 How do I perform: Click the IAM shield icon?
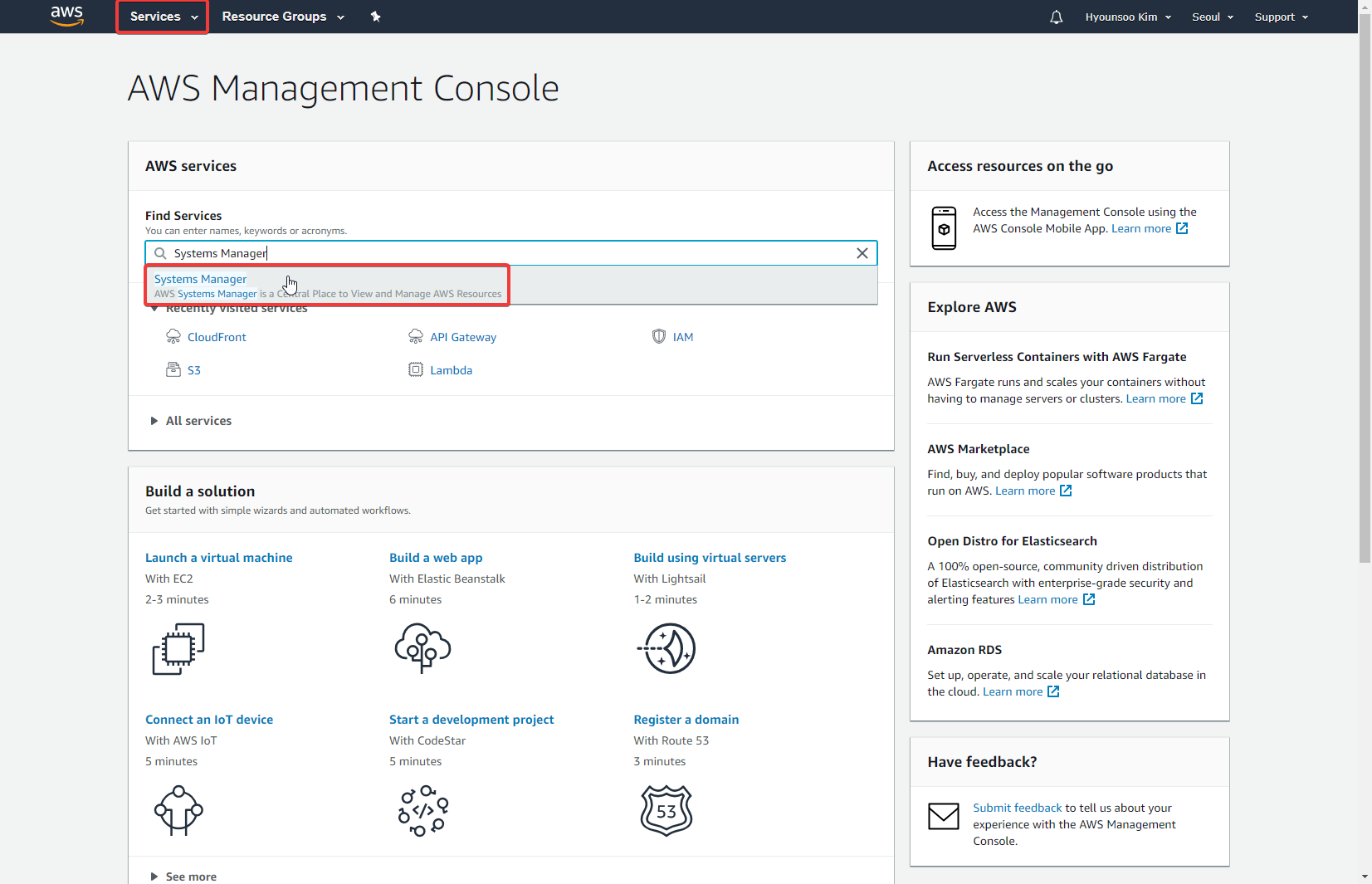click(659, 336)
